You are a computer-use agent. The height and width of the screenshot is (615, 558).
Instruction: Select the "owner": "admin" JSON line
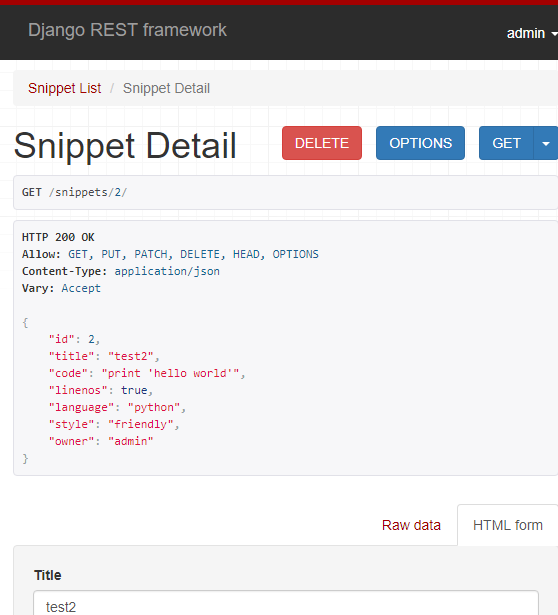pyautogui.click(x=101, y=441)
